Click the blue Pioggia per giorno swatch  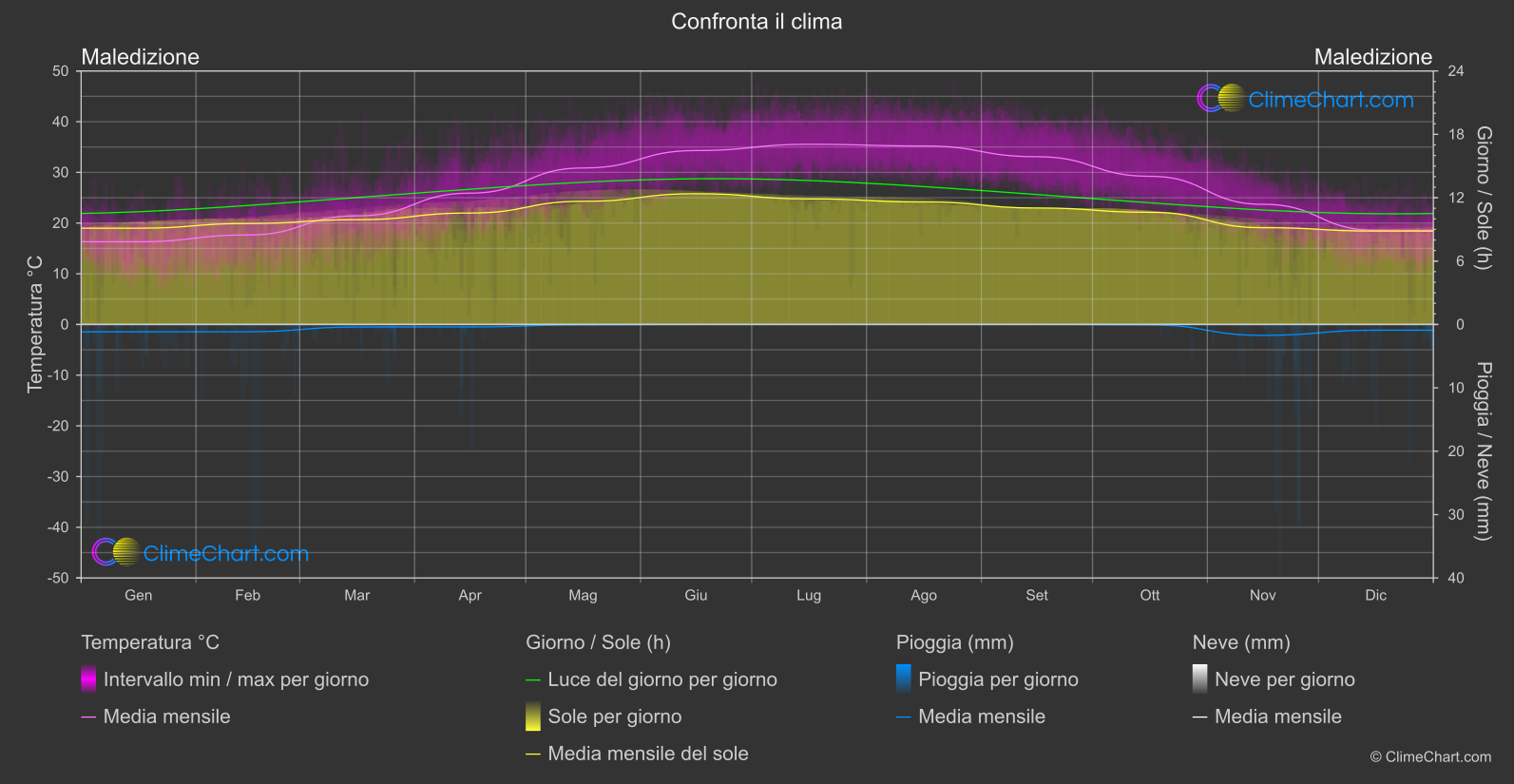[x=904, y=679]
